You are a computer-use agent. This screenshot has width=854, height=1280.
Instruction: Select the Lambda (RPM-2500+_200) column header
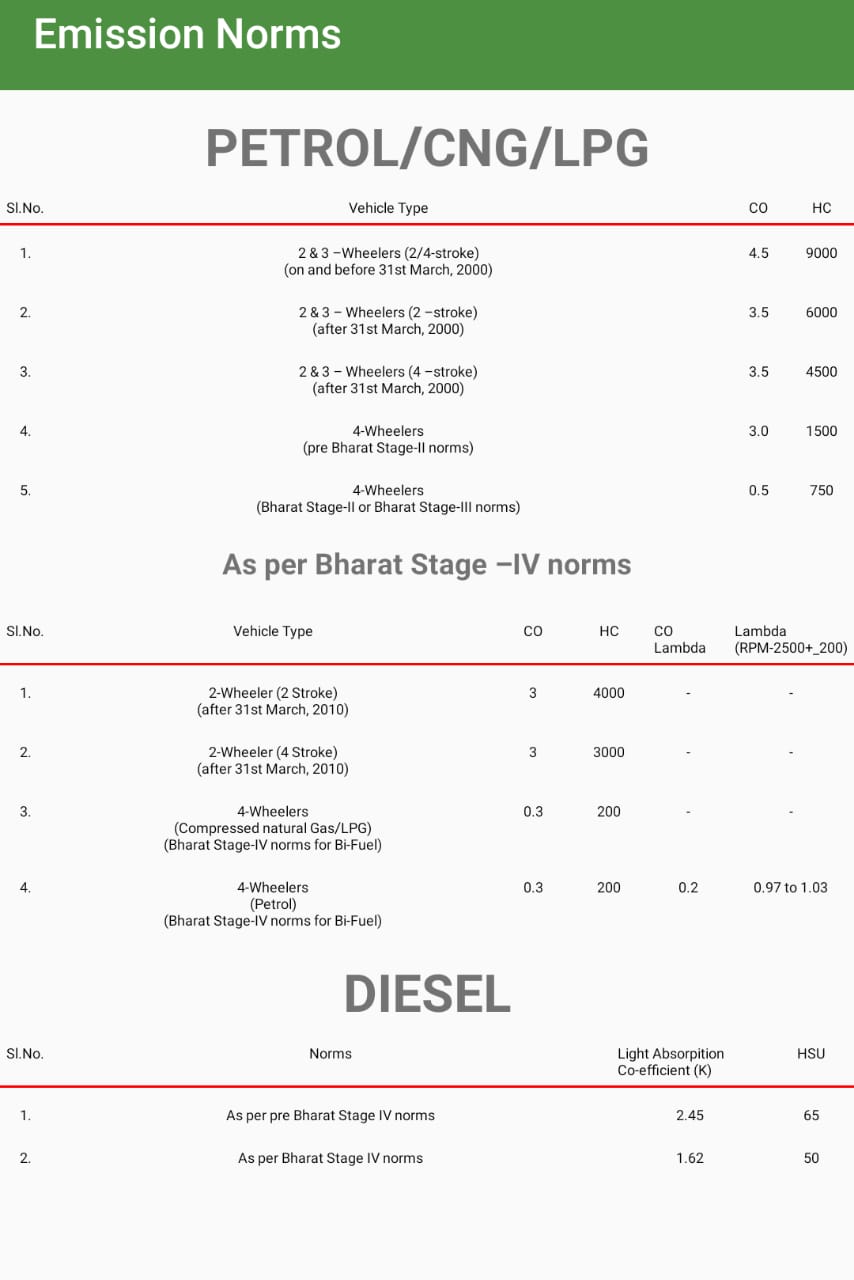[x=790, y=639]
